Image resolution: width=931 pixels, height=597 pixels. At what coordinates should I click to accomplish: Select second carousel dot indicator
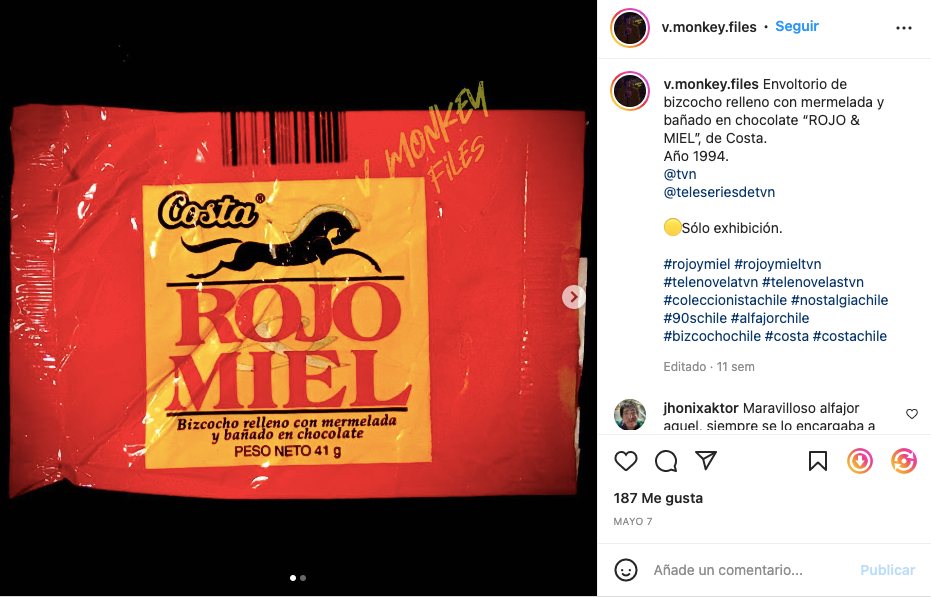coord(303,577)
